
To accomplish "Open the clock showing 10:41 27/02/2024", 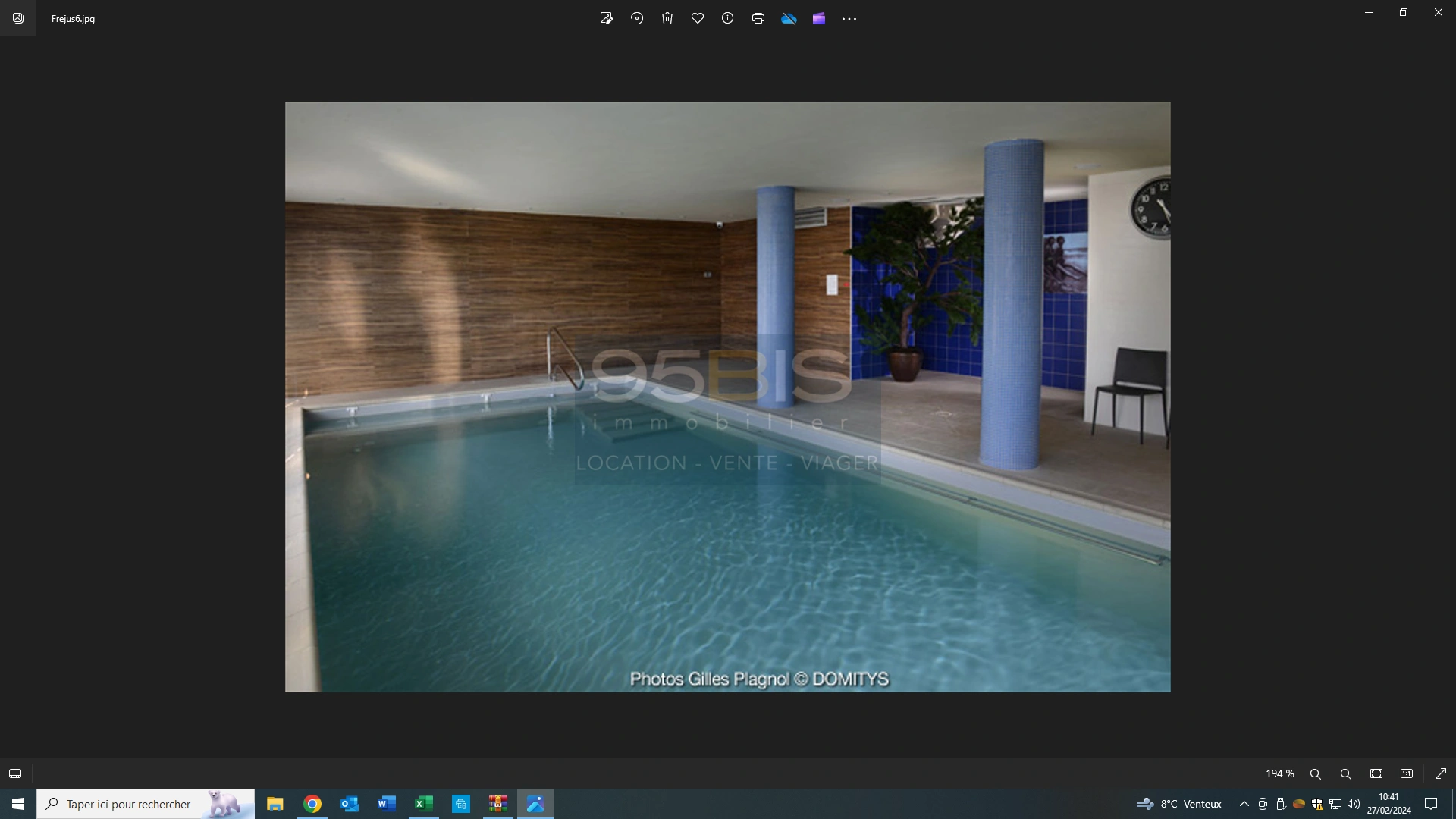I will (x=1389, y=804).
